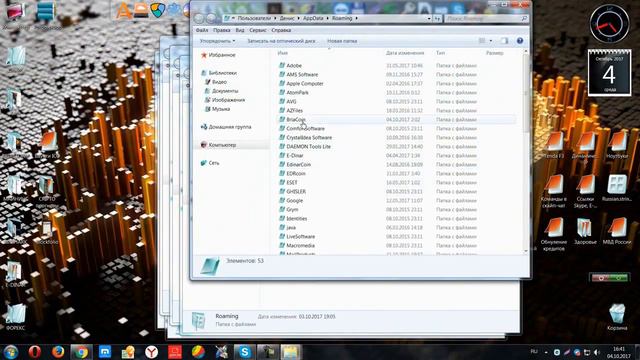Image resolution: width=640 pixels, height=360 pixels.
Task: Expand the address bar history dropdown
Action: 429,18
